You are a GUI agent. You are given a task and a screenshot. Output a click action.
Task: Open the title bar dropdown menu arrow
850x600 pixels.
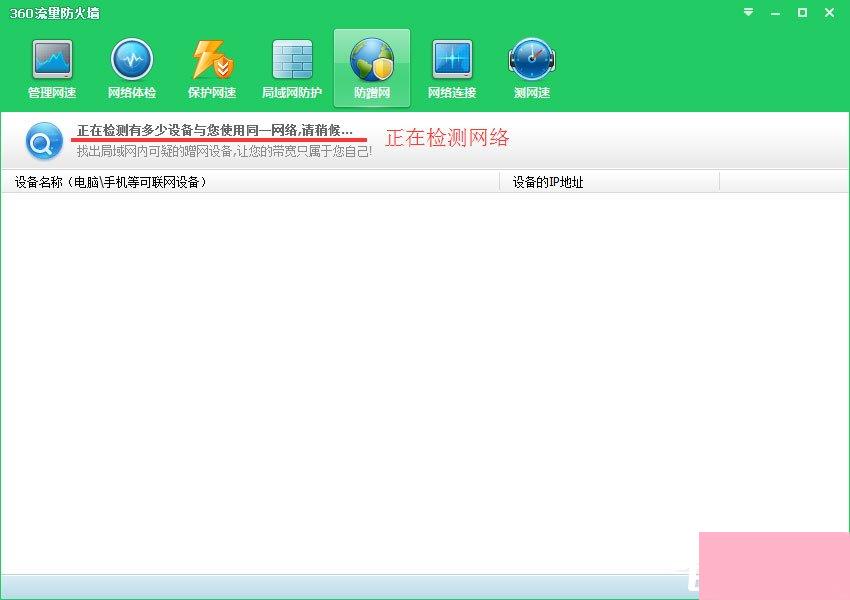pyautogui.click(x=749, y=12)
